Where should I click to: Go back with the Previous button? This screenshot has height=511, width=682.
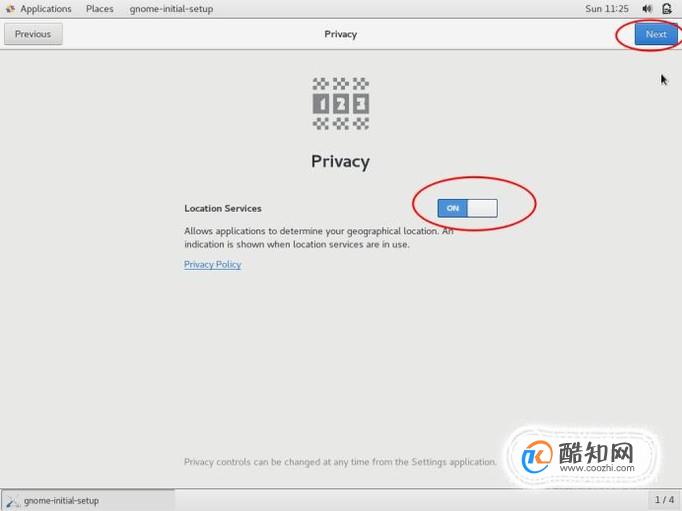coord(33,34)
